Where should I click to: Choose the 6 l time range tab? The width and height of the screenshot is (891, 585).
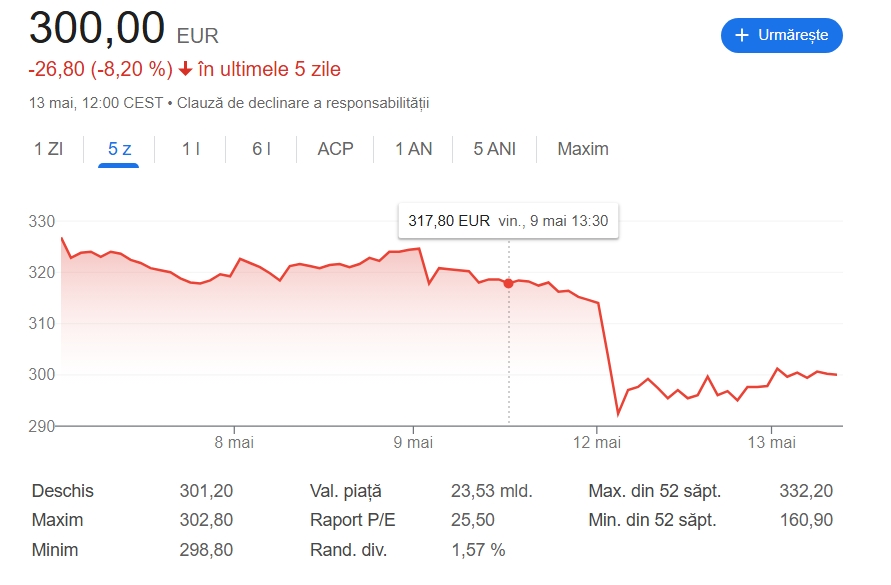[261, 149]
